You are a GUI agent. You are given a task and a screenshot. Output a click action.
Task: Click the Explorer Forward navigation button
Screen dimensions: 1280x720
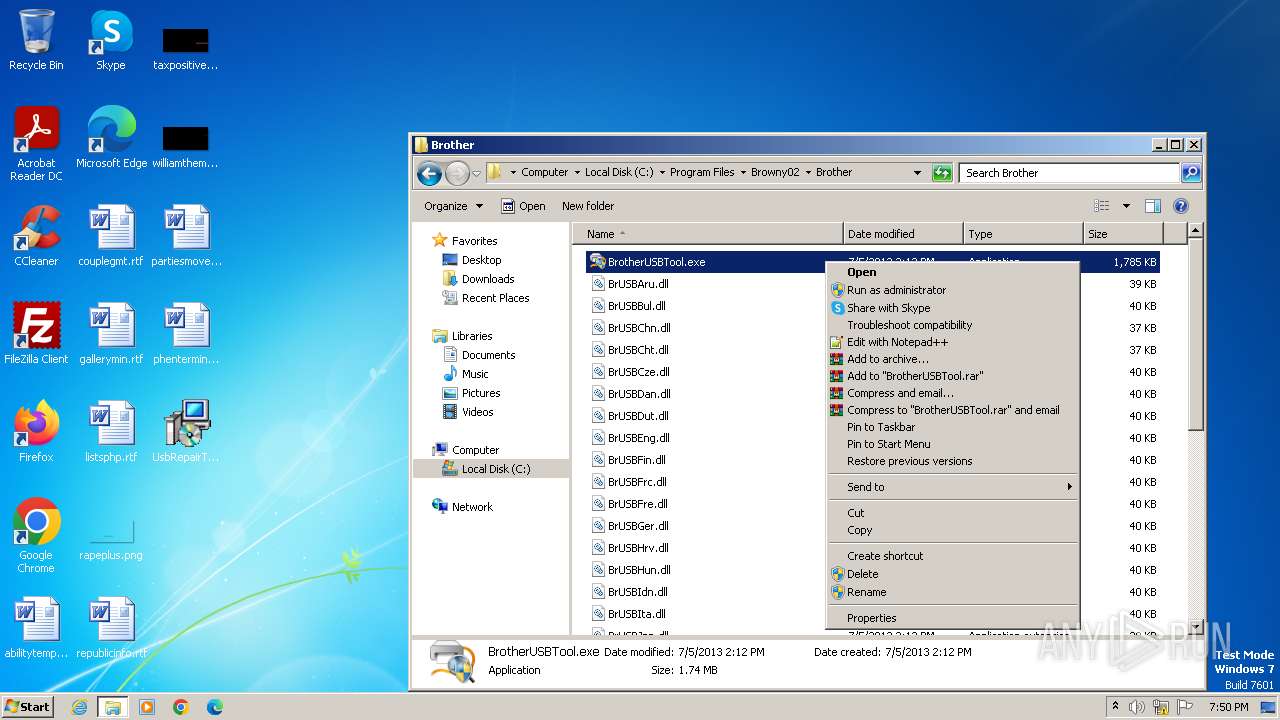point(457,173)
